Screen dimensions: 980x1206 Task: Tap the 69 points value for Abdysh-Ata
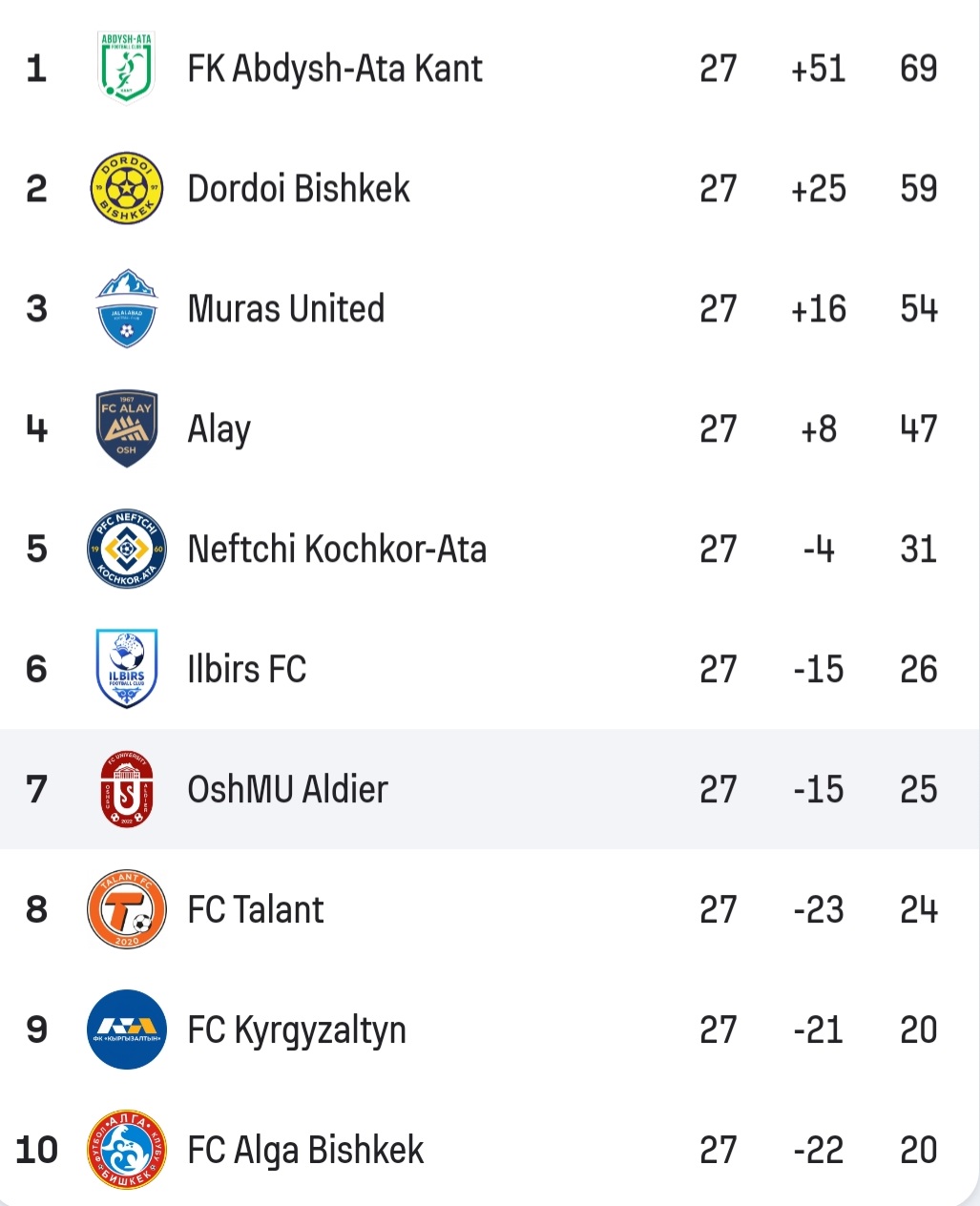click(918, 69)
